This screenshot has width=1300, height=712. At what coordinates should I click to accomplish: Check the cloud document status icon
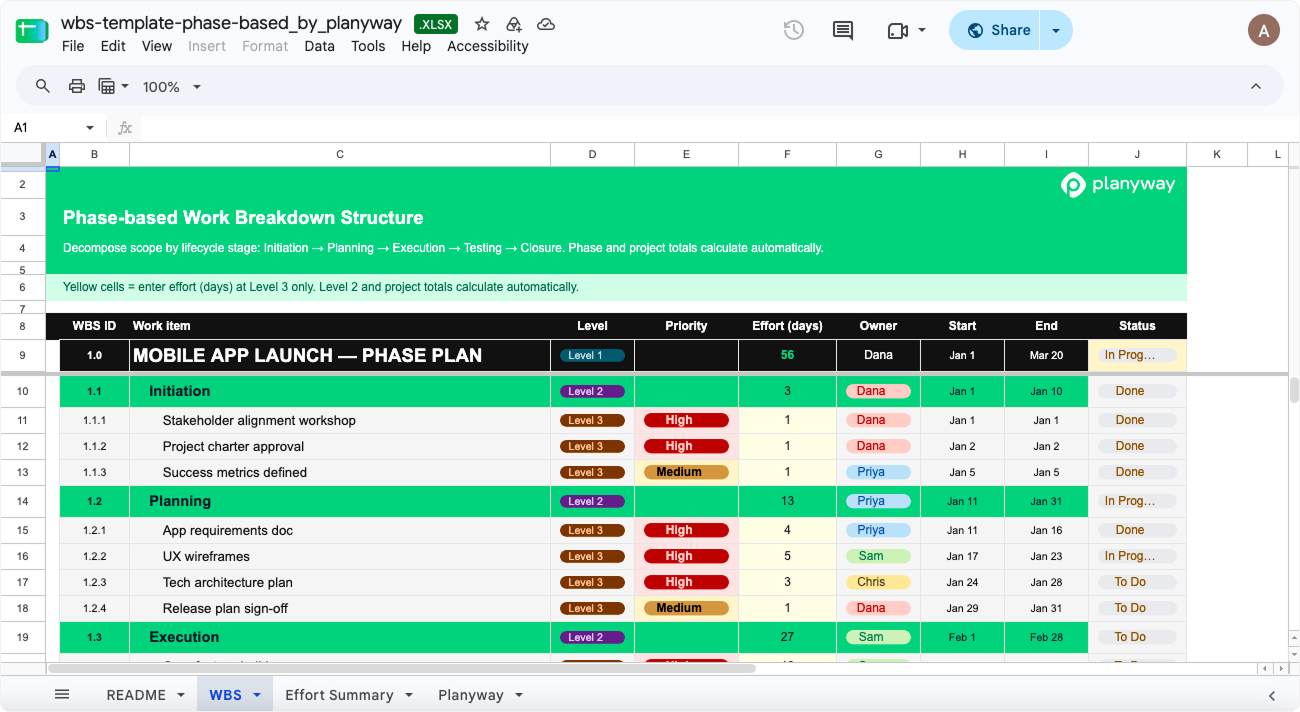point(546,24)
